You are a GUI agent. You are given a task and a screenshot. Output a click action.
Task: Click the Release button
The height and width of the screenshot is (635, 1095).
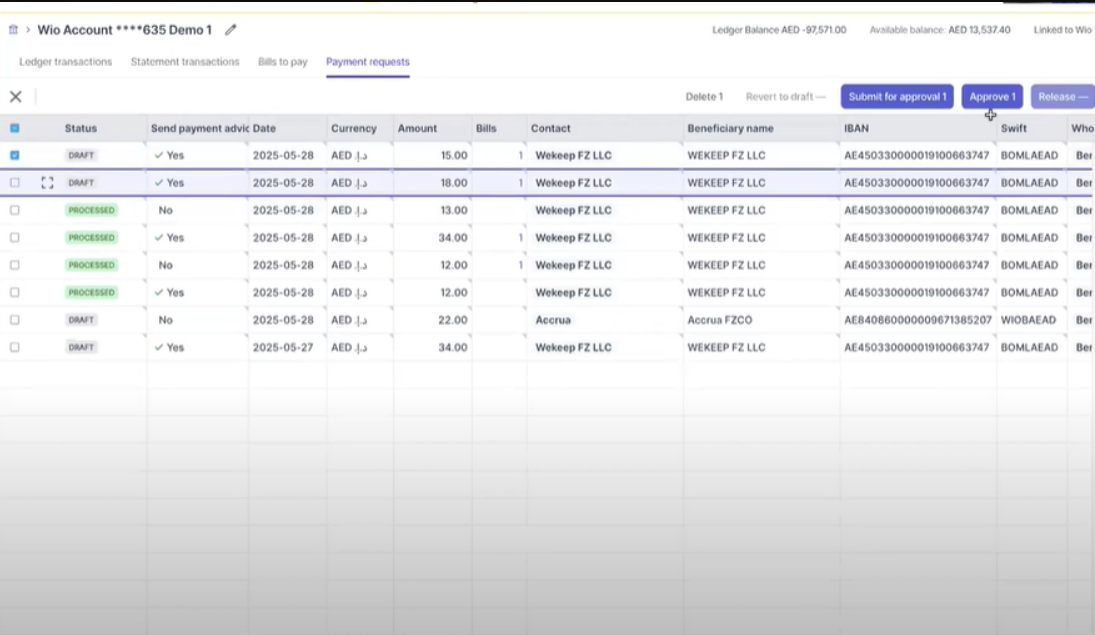(x=1062, y=96)
